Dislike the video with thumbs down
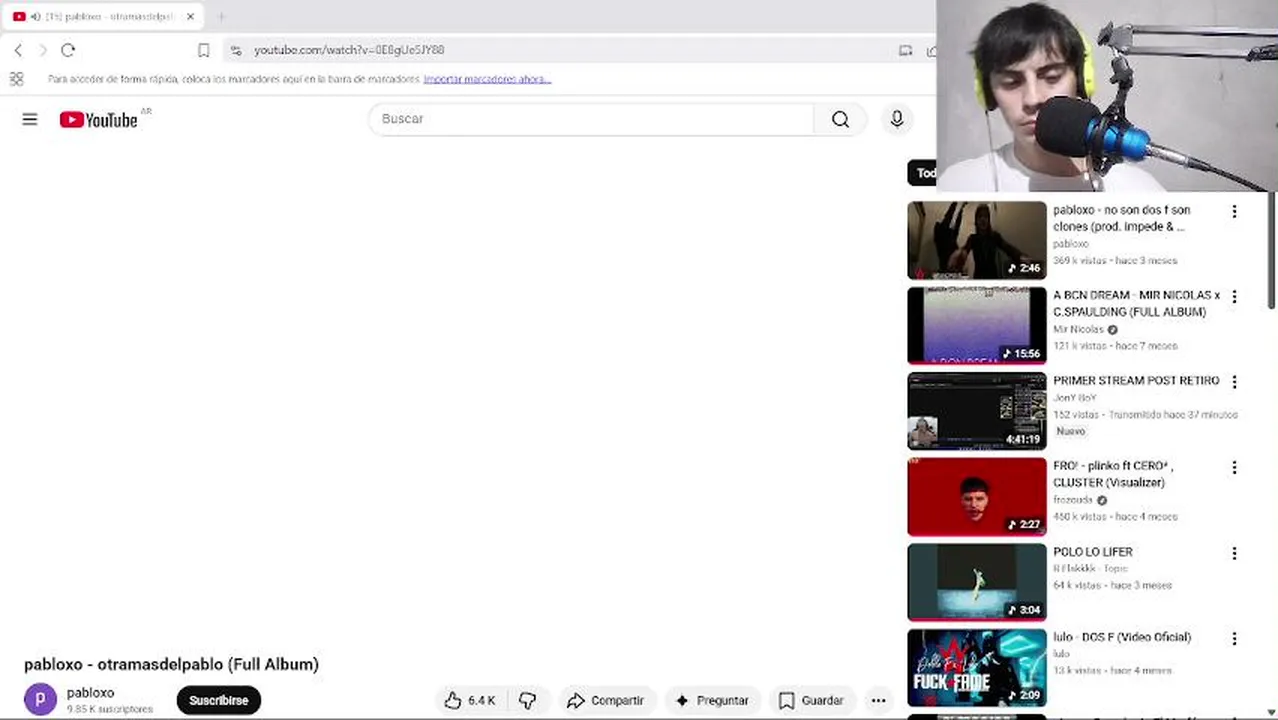 click(x=528, y=700)
